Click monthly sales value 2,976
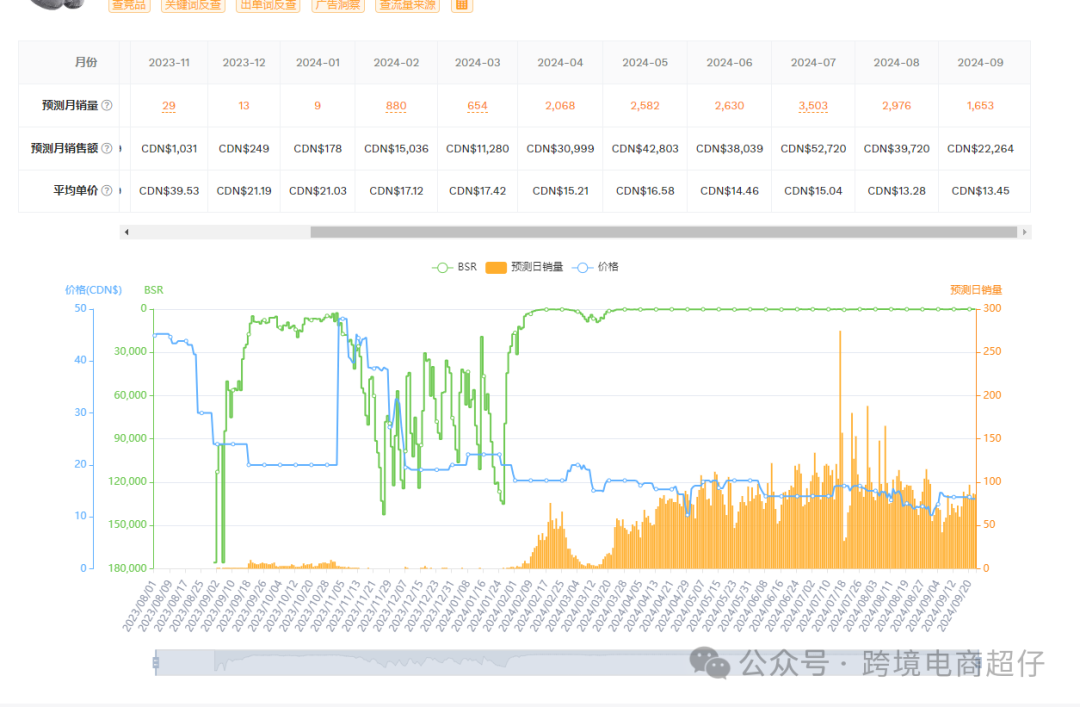The image size is (1080, 707). coord(896,105)
